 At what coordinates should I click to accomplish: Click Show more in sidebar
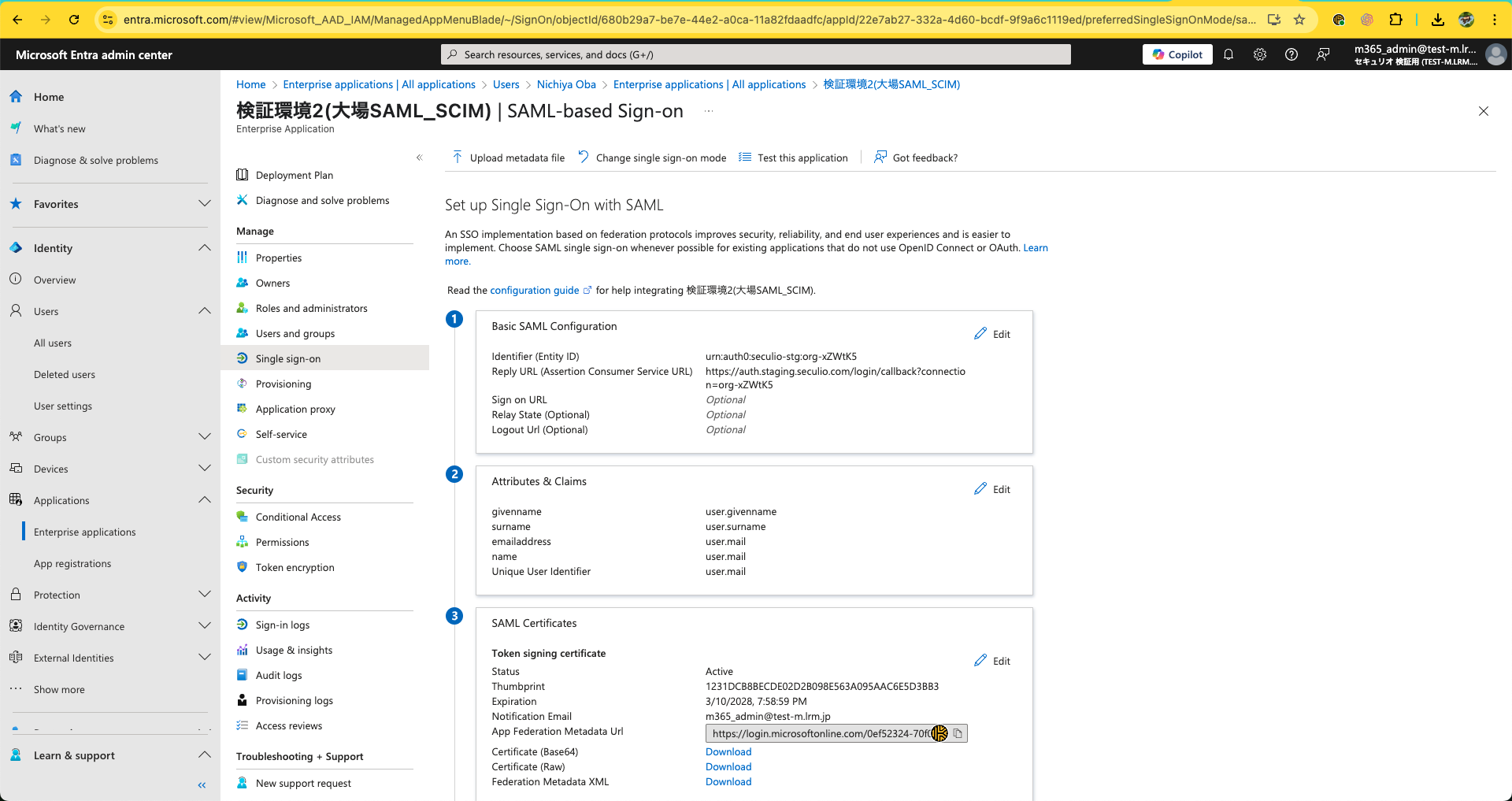[59, 689]
